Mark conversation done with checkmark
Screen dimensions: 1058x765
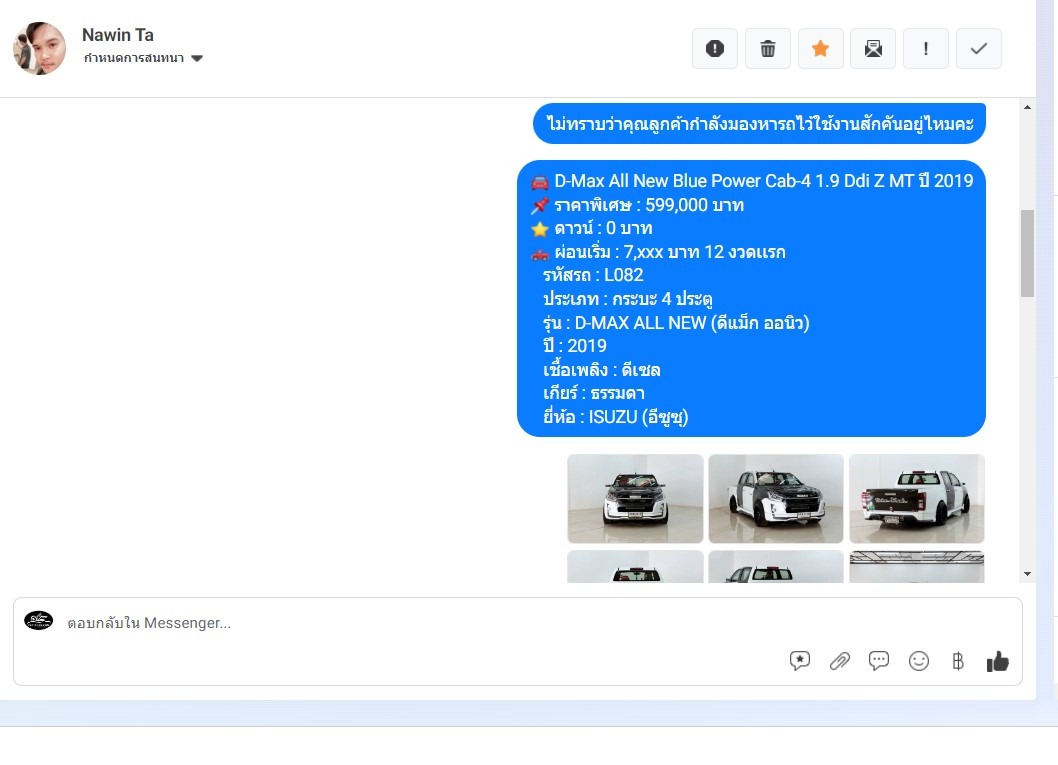pyautogui.click(x=978, y=49)
